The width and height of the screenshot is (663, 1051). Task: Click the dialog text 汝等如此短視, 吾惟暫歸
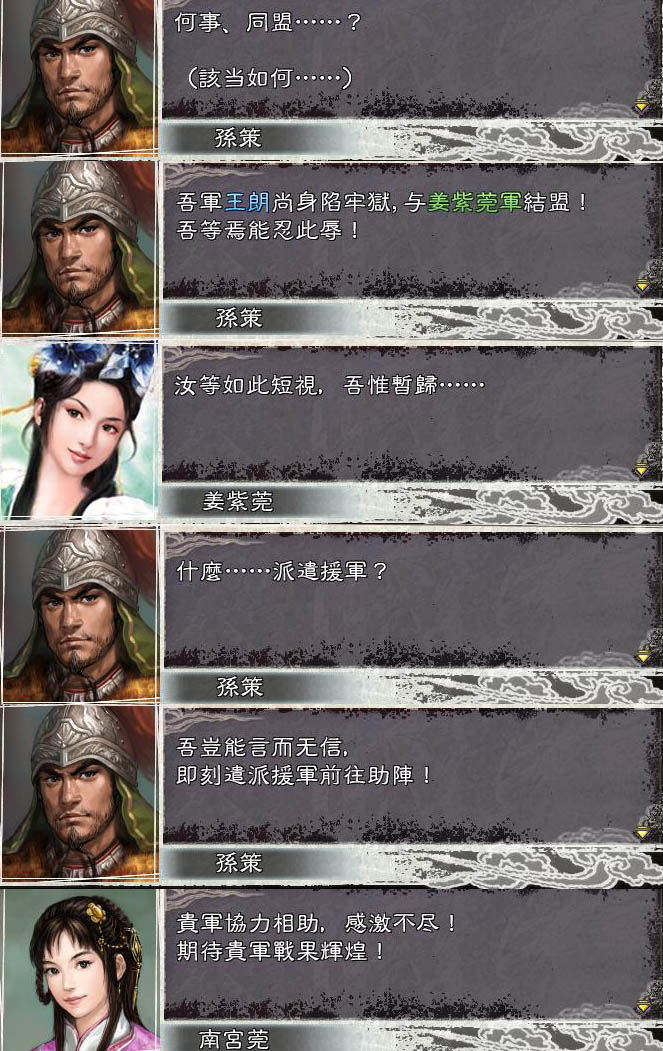[x=329, y=385]
